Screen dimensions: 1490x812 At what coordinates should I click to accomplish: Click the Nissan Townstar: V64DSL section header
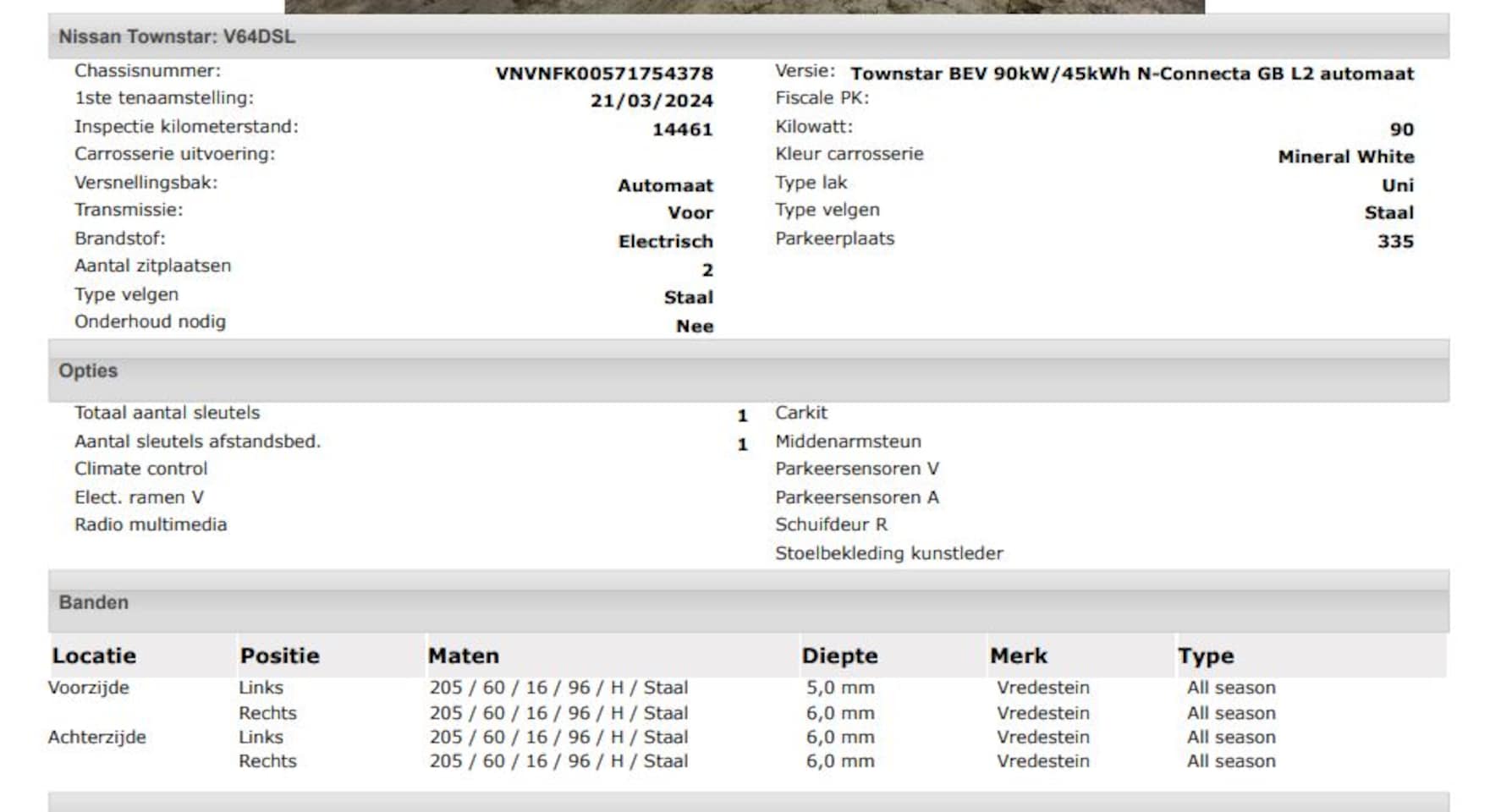click(x=177, y=37)
